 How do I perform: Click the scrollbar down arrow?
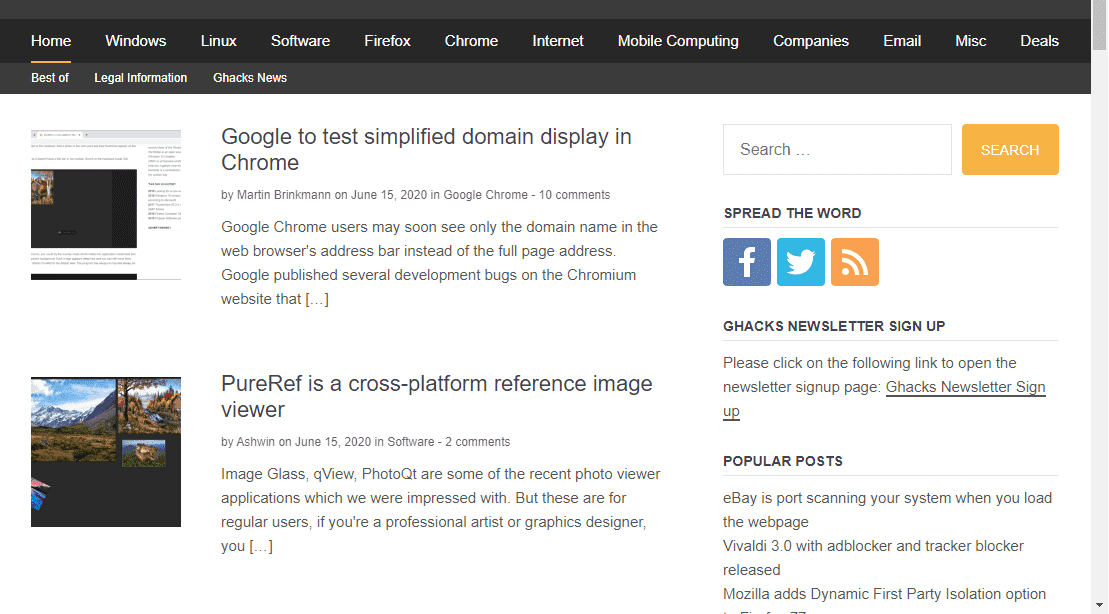1099,606
